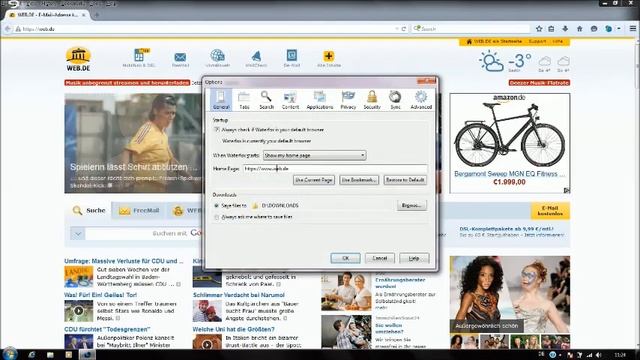Close the Options dialog window

pyautogui.click(x=427, y=81)
